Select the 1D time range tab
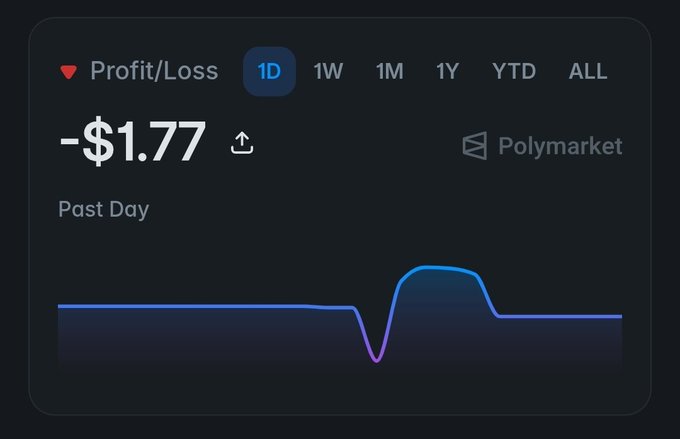Viewport: 680px width, 439px height. point(269,71)
